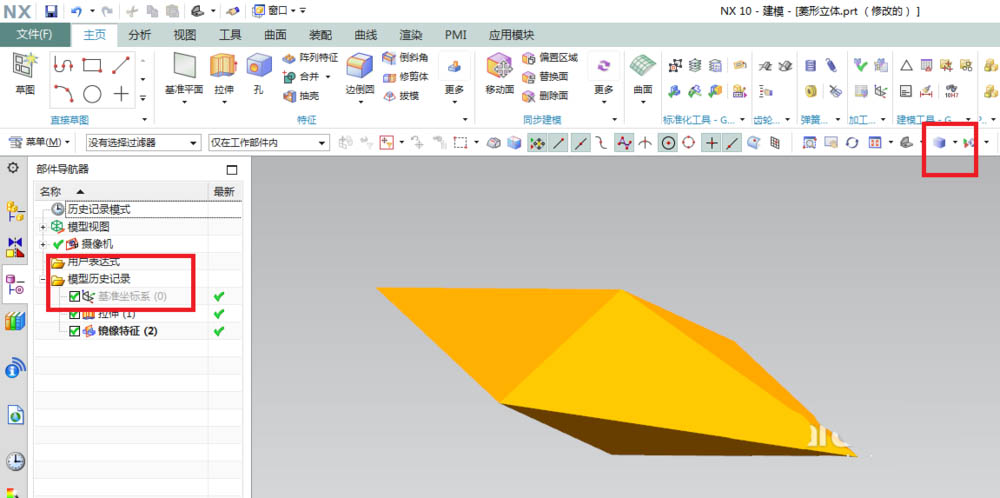1000x498 pixels.
Task: Click the 抽壳 shell button
Action: click(x=300, y=96)
